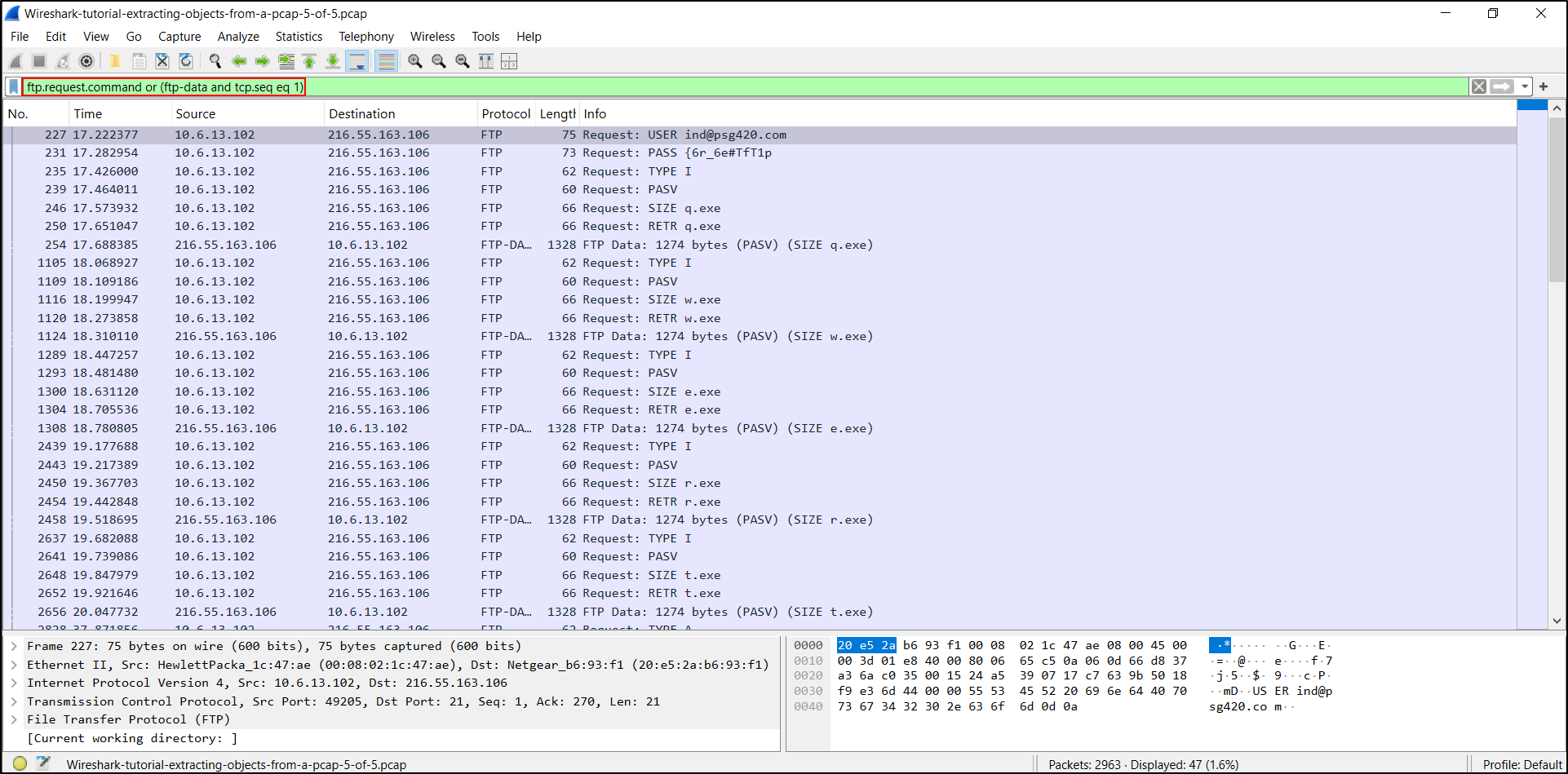Screen dimensions: 1568x774
Task: Go forward in packet history arrow
Action: point(263,61)
